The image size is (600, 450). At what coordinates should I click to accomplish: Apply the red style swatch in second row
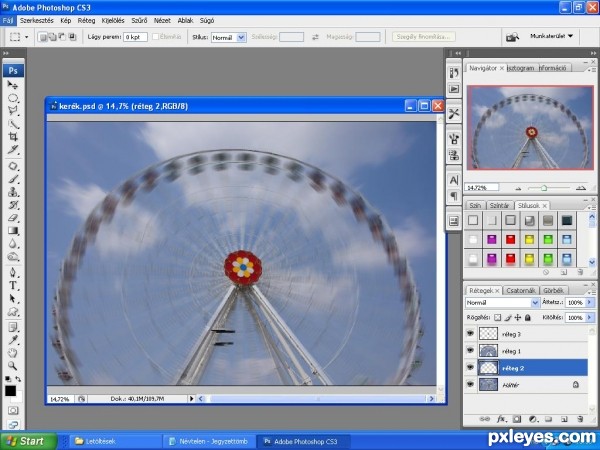(x=510, y=240)
